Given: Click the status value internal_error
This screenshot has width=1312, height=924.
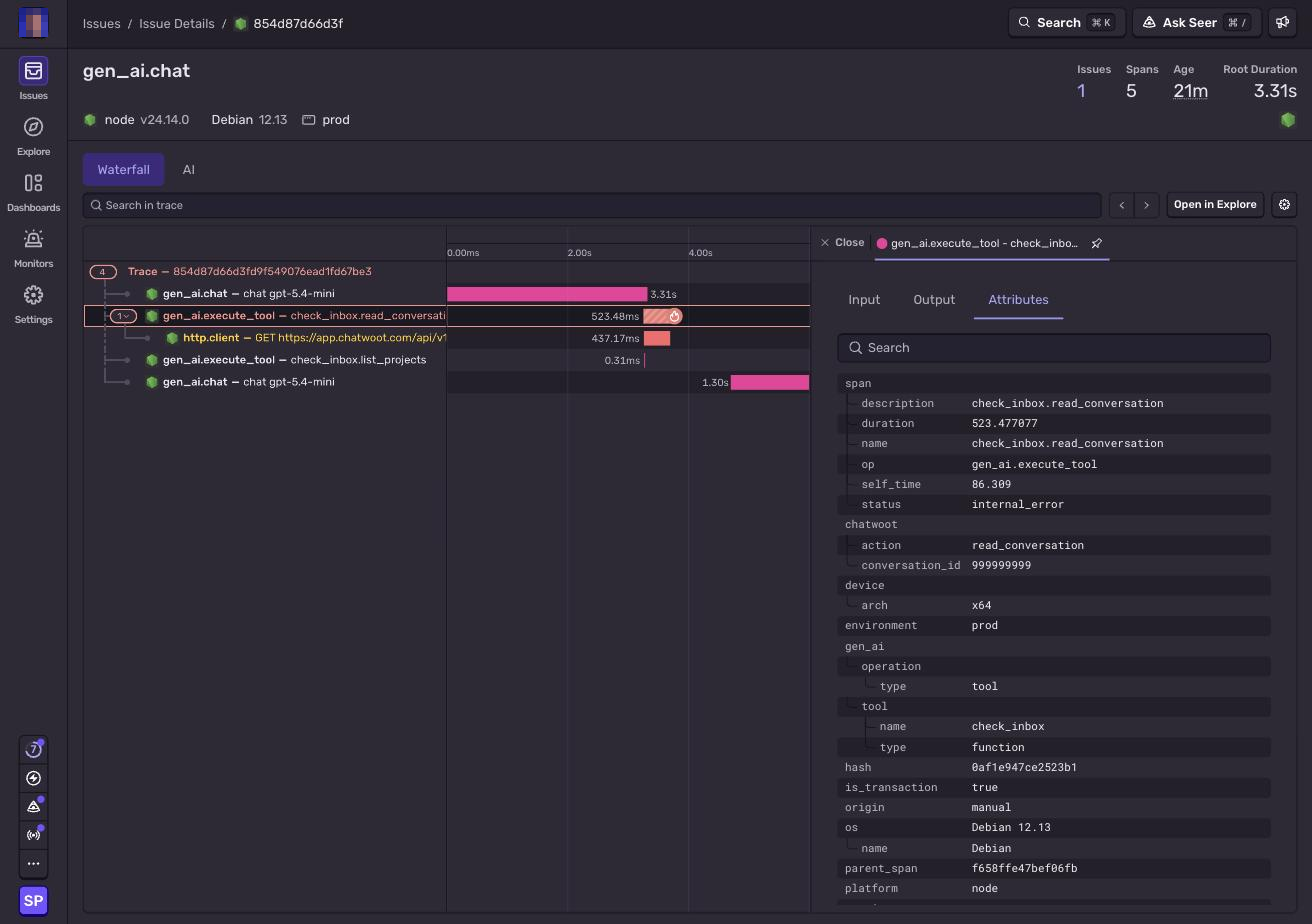Looking at the screenshot, I should coord(1018,504).
